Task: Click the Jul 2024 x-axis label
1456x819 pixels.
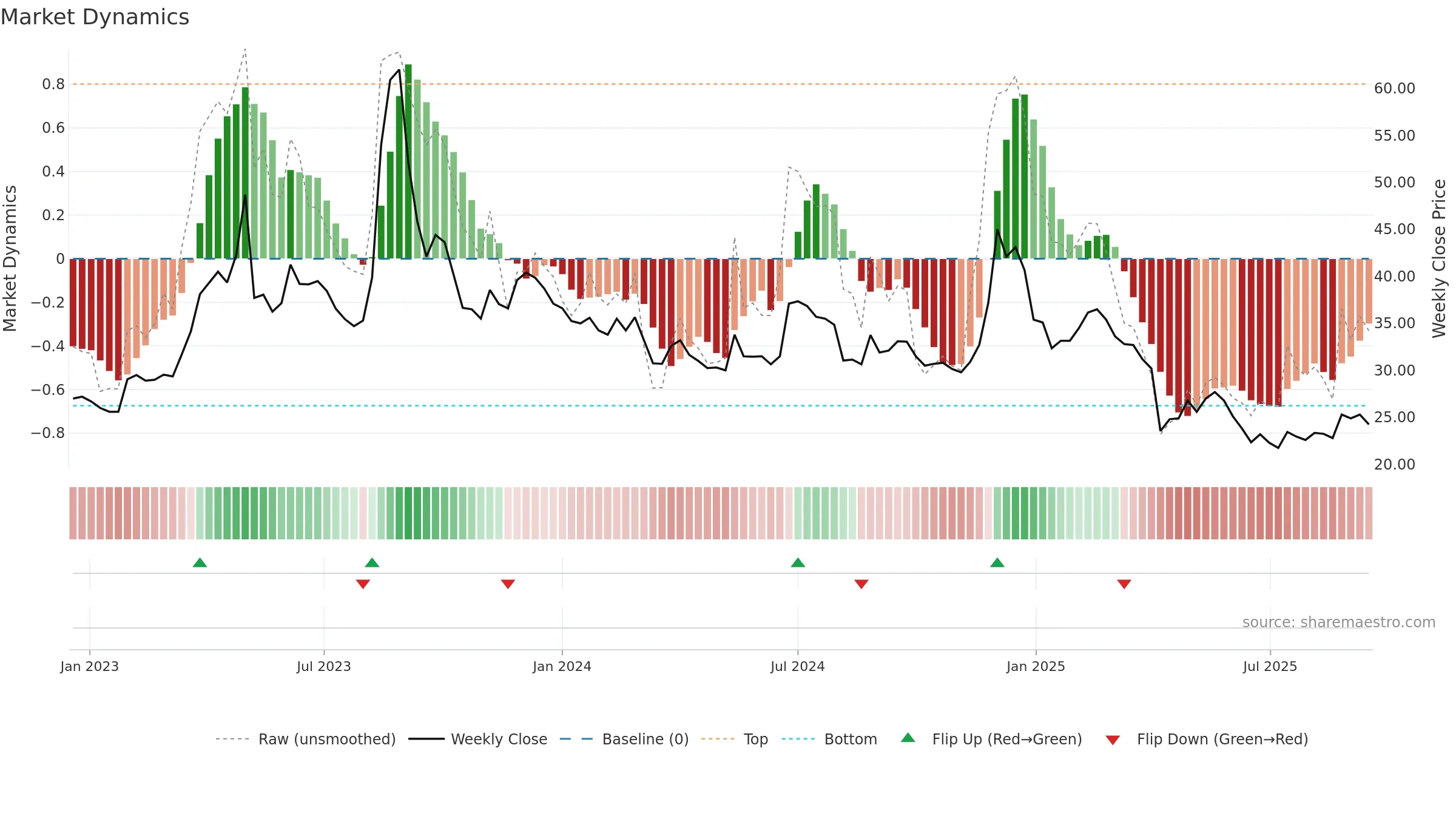Action: coord(798,666)
